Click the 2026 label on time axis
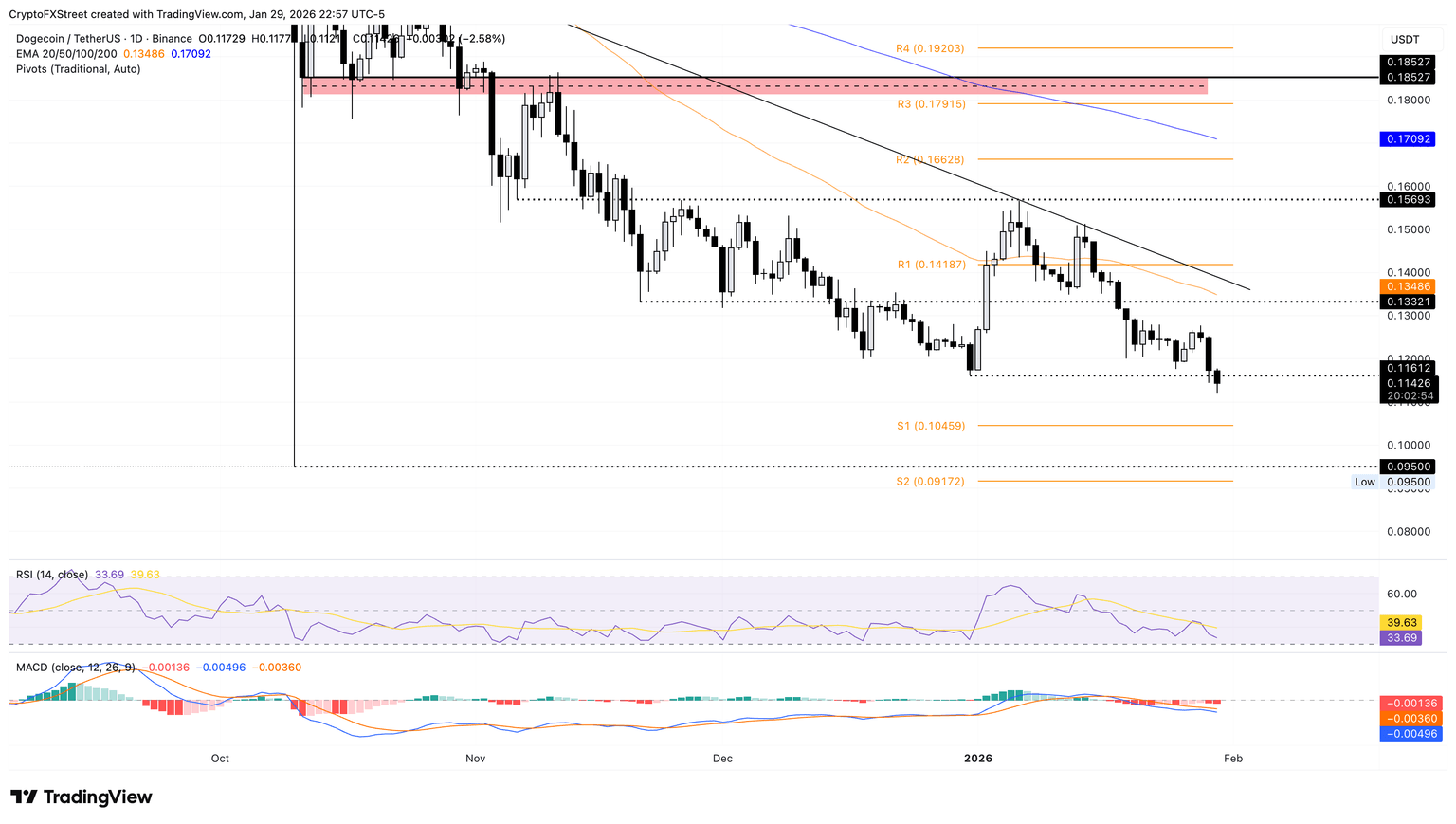Viewport: 1456px width, 824px height. click(x=977, y=759)
